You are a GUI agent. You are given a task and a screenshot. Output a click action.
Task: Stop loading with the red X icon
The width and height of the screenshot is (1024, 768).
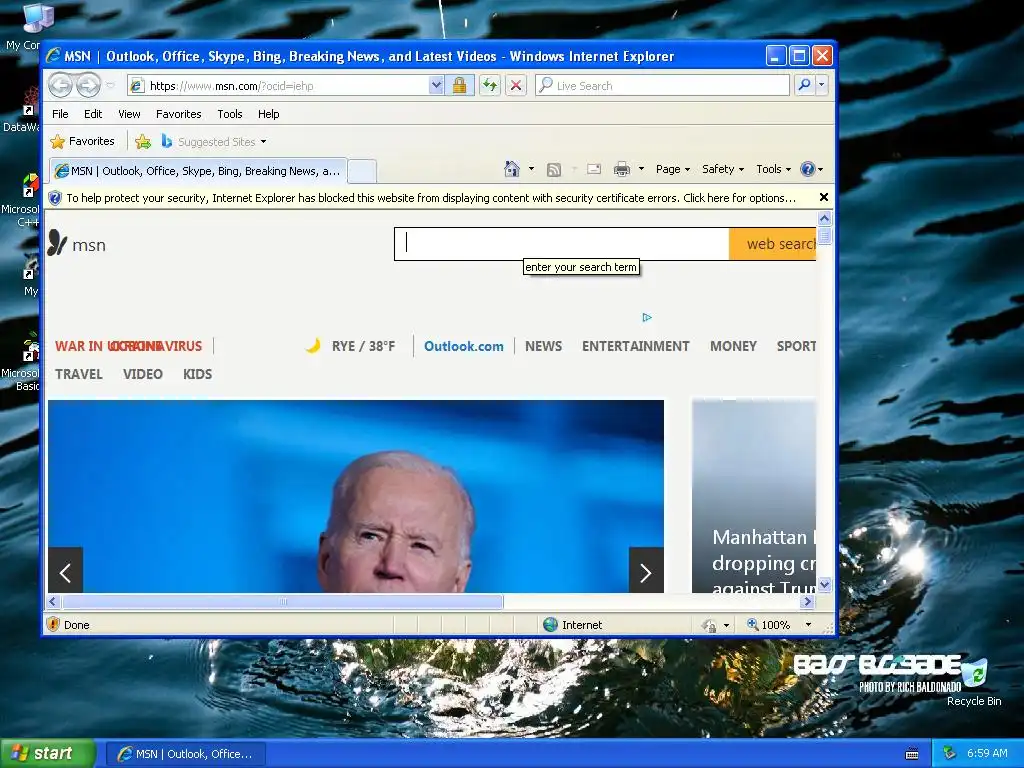click(516, 86)
